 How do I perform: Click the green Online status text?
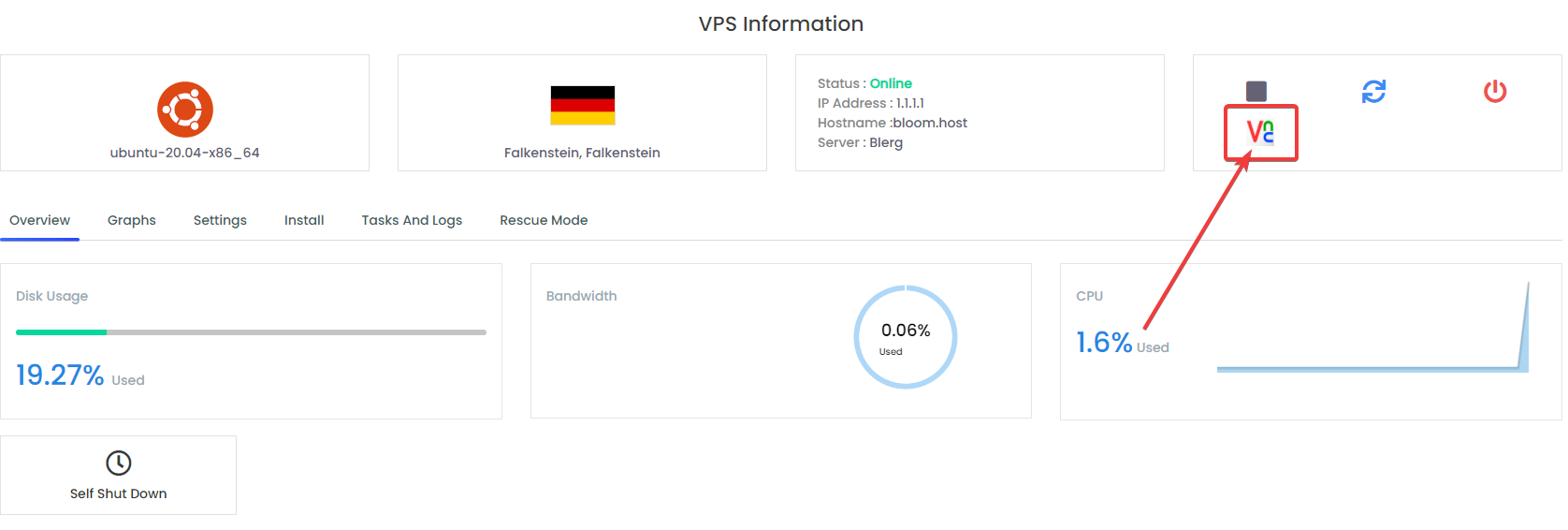coord(891,83)
